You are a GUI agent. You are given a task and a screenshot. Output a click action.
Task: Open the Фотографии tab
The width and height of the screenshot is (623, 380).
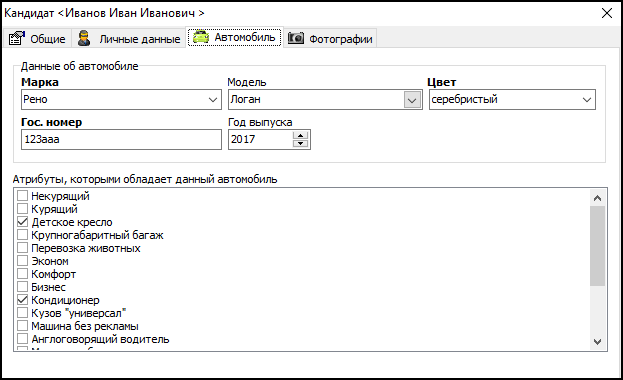tap(330, 39)
